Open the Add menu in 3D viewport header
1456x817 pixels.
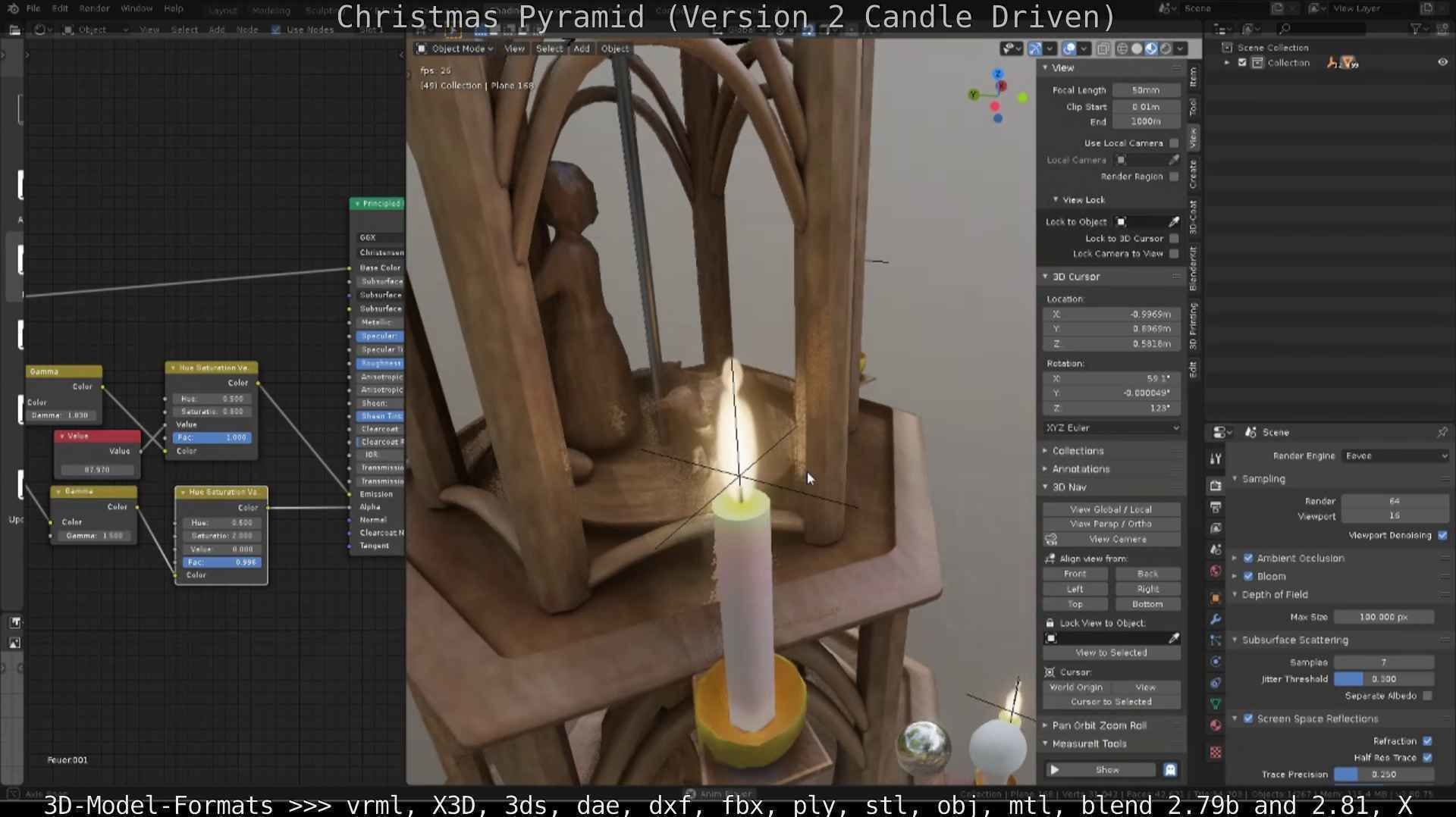click(x=582, y=49)
